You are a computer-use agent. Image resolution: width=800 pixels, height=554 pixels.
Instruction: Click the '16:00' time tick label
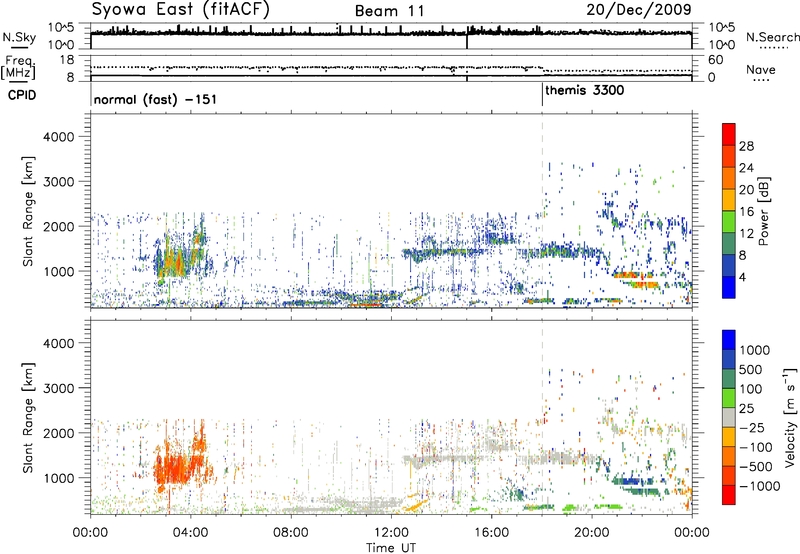point(491,533)
